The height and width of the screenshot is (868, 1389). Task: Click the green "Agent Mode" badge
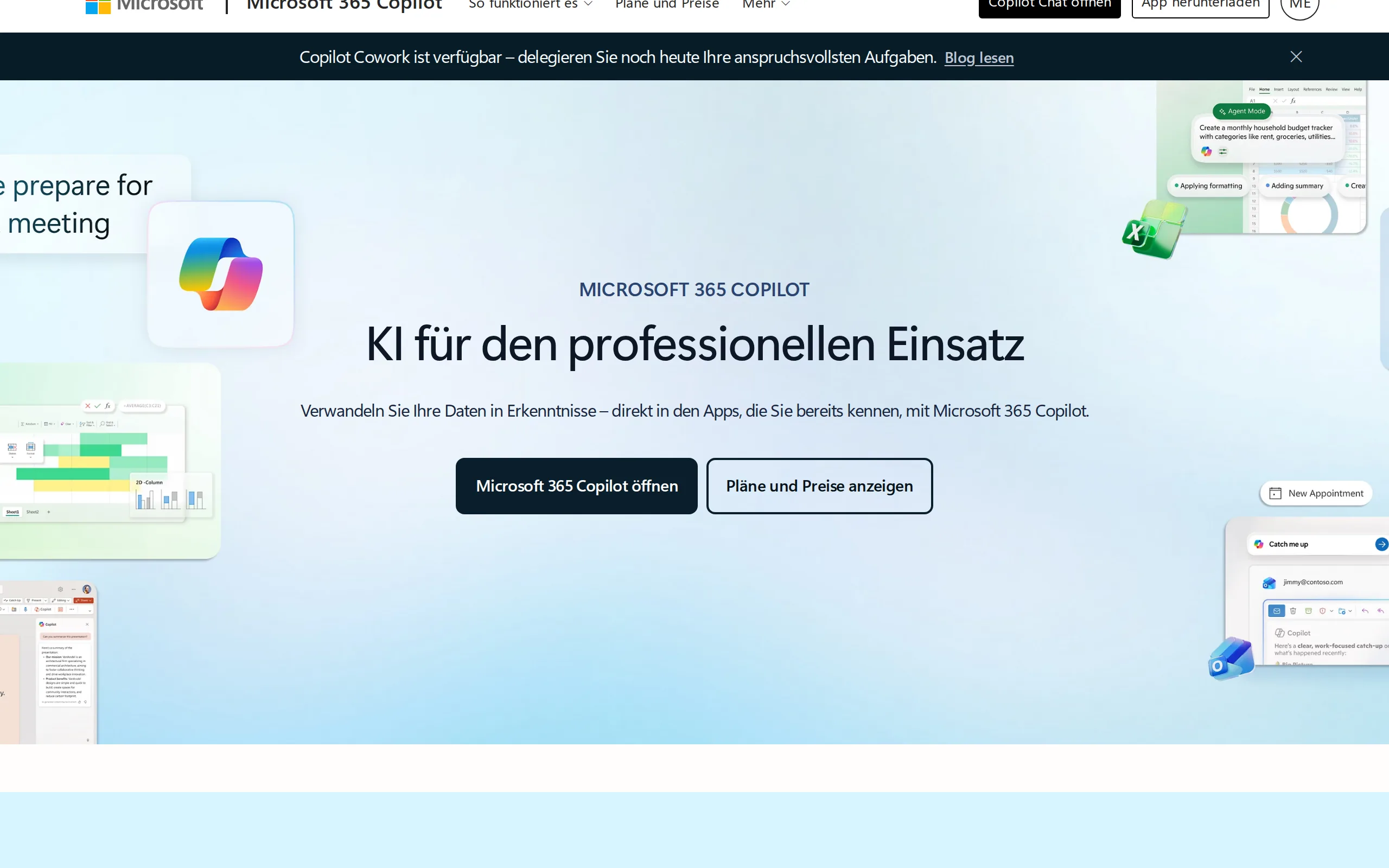coord(1241,111)
